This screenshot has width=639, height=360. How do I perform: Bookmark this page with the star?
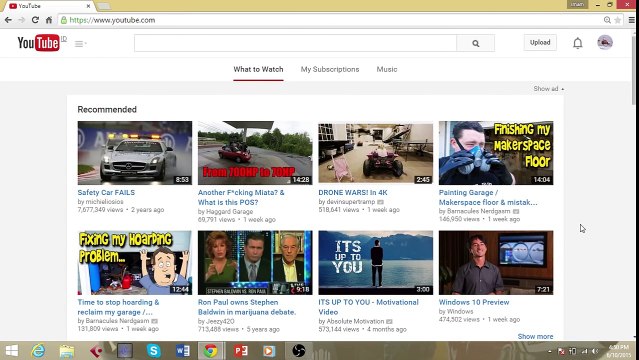pos(618,20)
